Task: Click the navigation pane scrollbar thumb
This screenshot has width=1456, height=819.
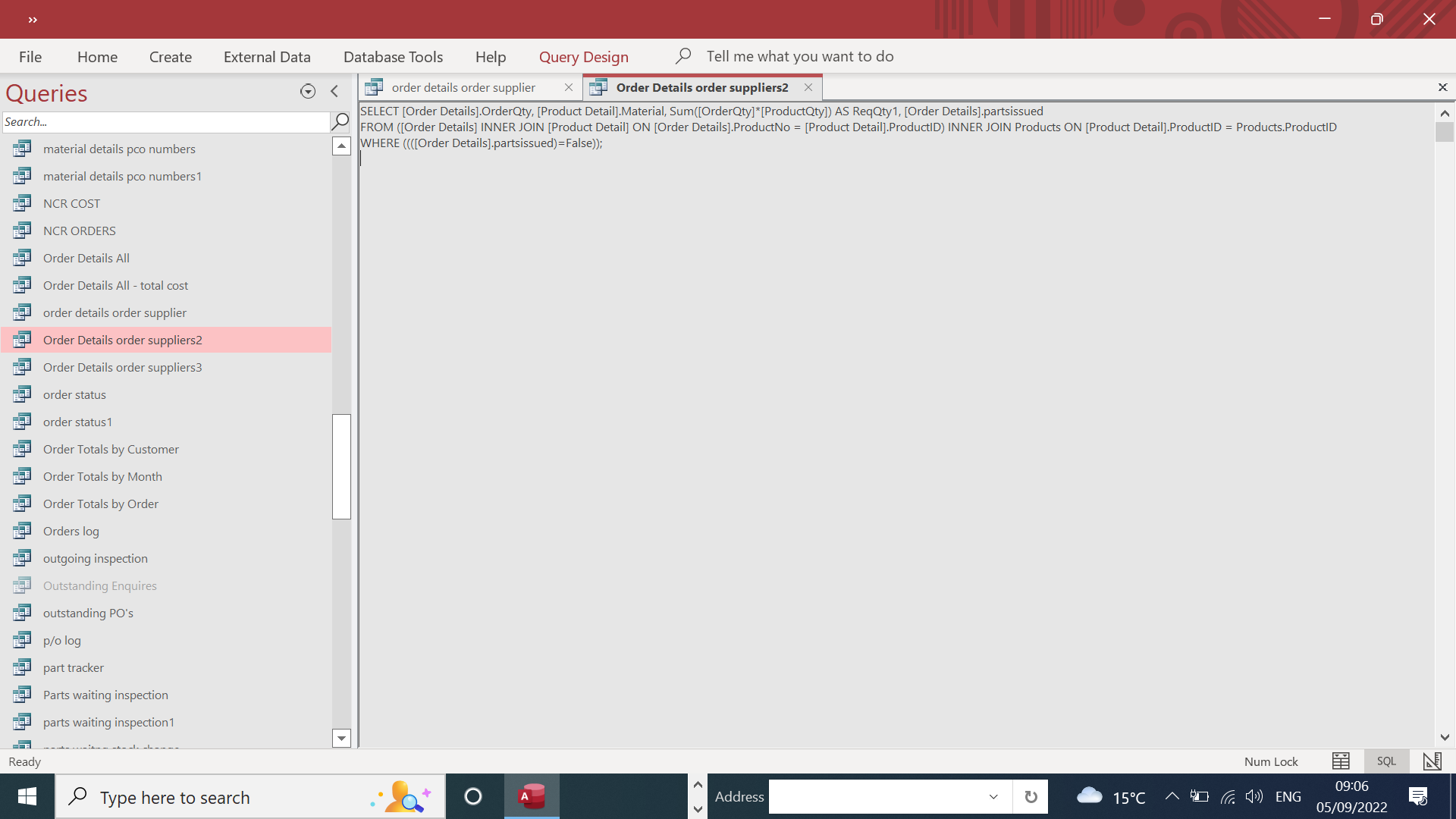Action: coord(341,466)
